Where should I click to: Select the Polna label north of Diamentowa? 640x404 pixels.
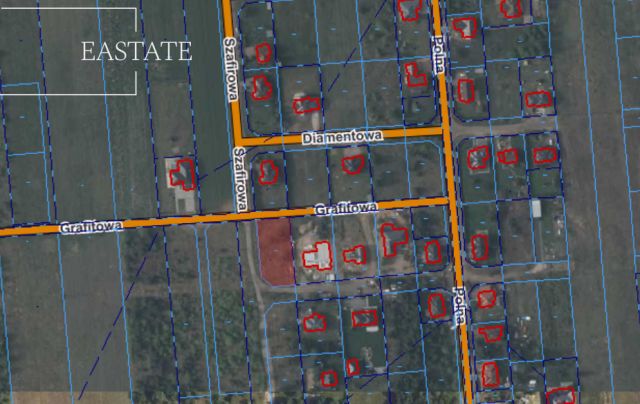coord(438,55)
